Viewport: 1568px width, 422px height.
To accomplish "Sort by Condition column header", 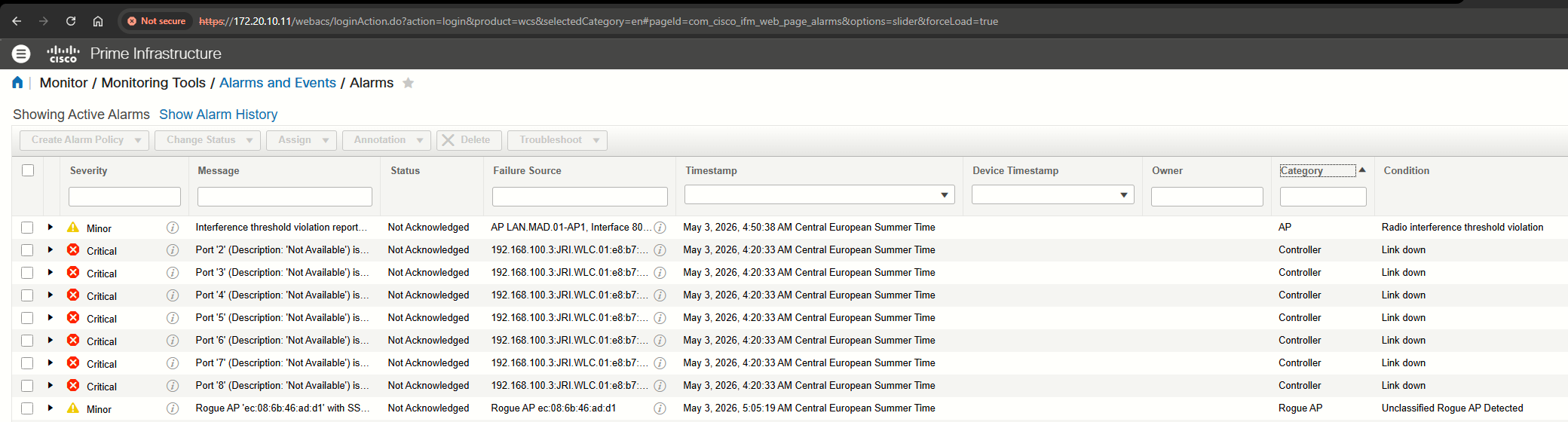I will tap(1406, 171).
